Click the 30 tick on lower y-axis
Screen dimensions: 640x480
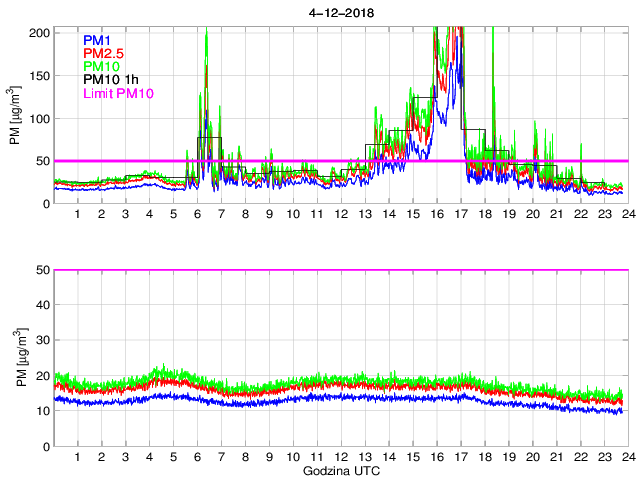click(x=41, y=340)
